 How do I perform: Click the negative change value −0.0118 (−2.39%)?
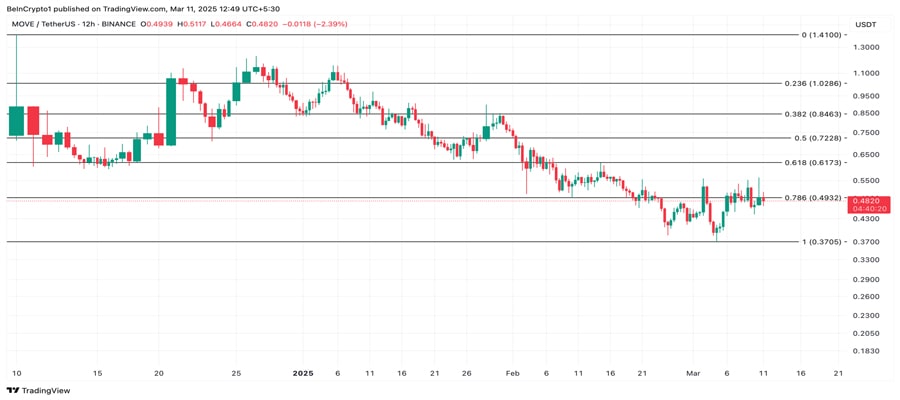314,23
